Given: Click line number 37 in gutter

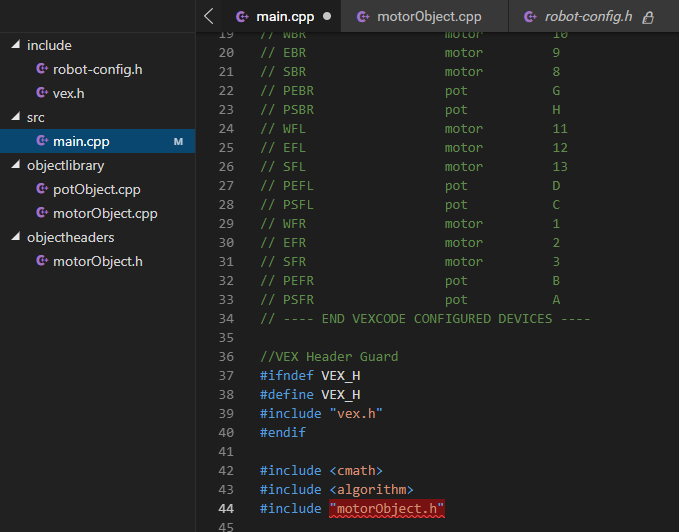Looking at the screenshot, I should [x=226, y=376].
